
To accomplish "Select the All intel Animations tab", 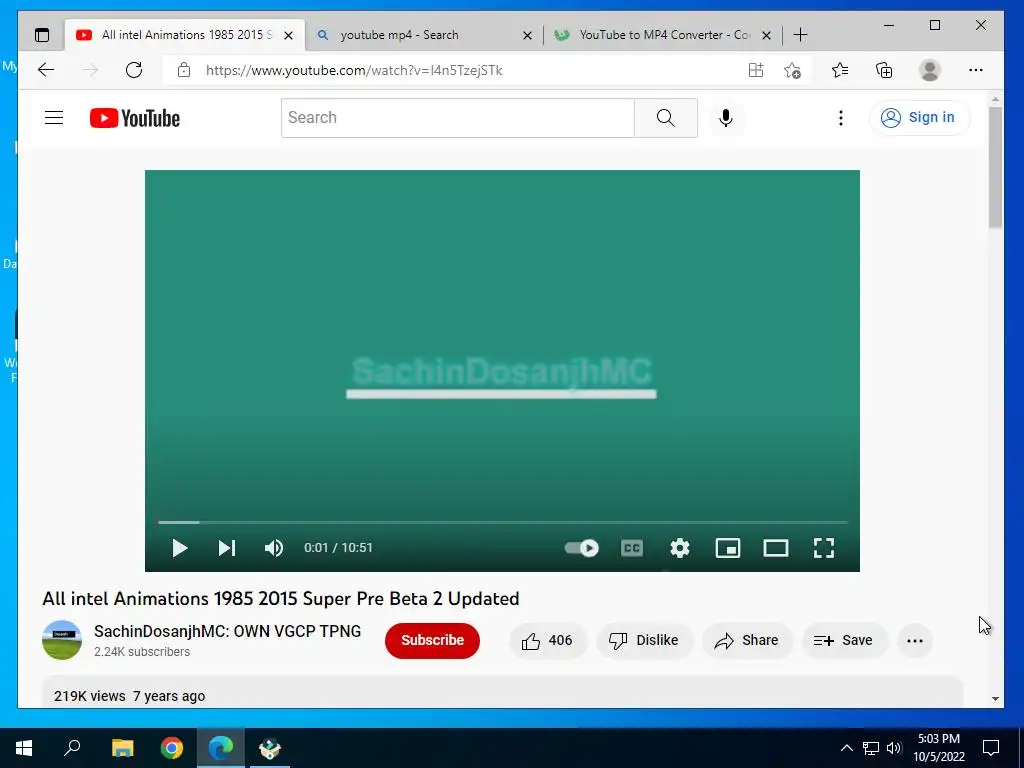I will 185,35.
